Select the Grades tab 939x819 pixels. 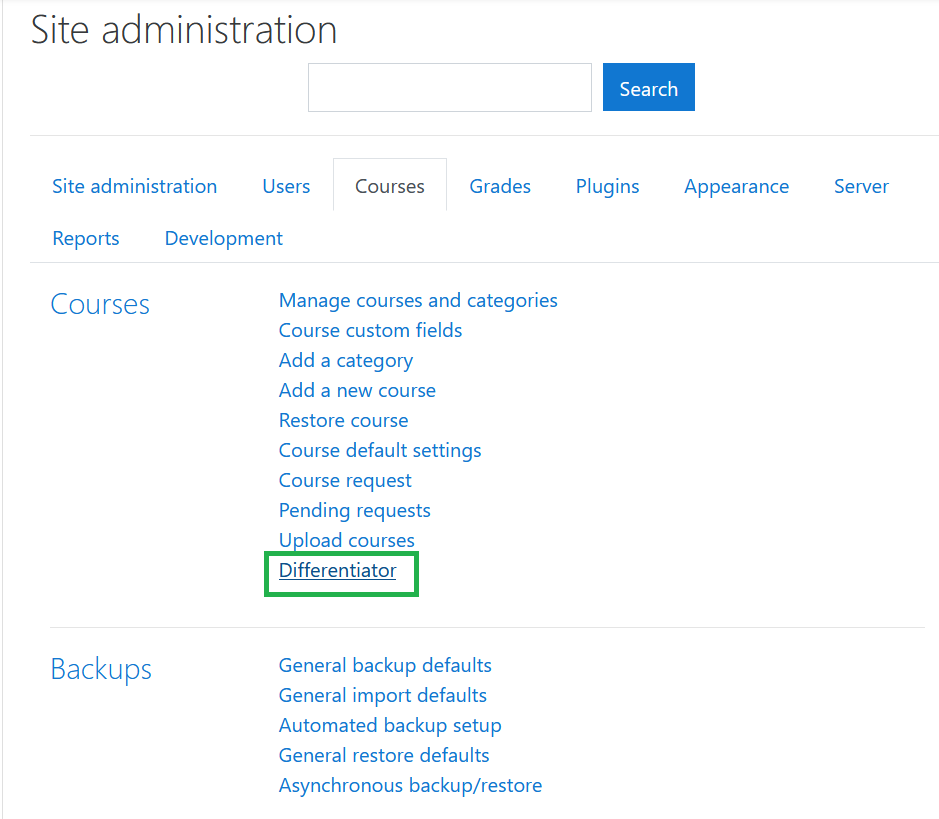tap(500, 186)
